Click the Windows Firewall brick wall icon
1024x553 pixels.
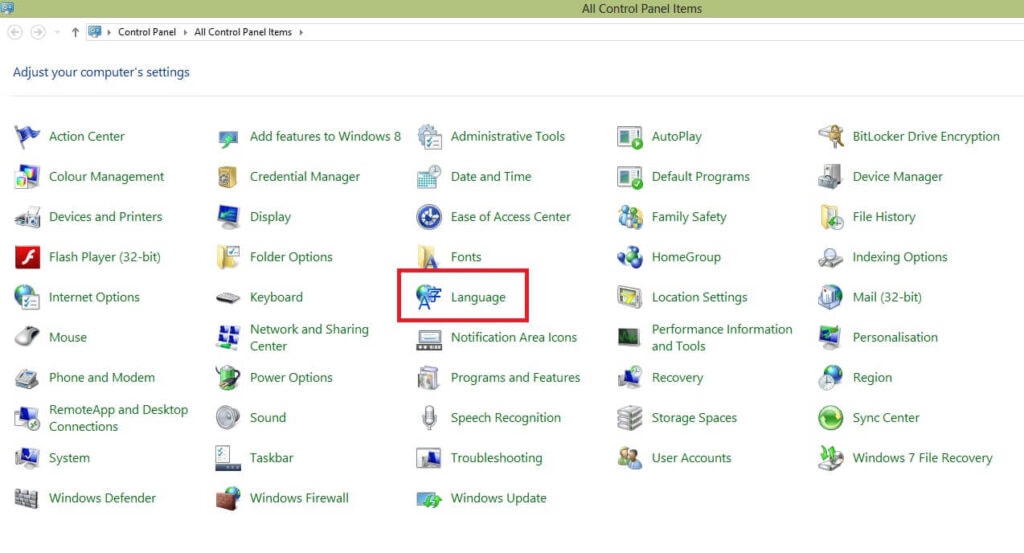228,498
